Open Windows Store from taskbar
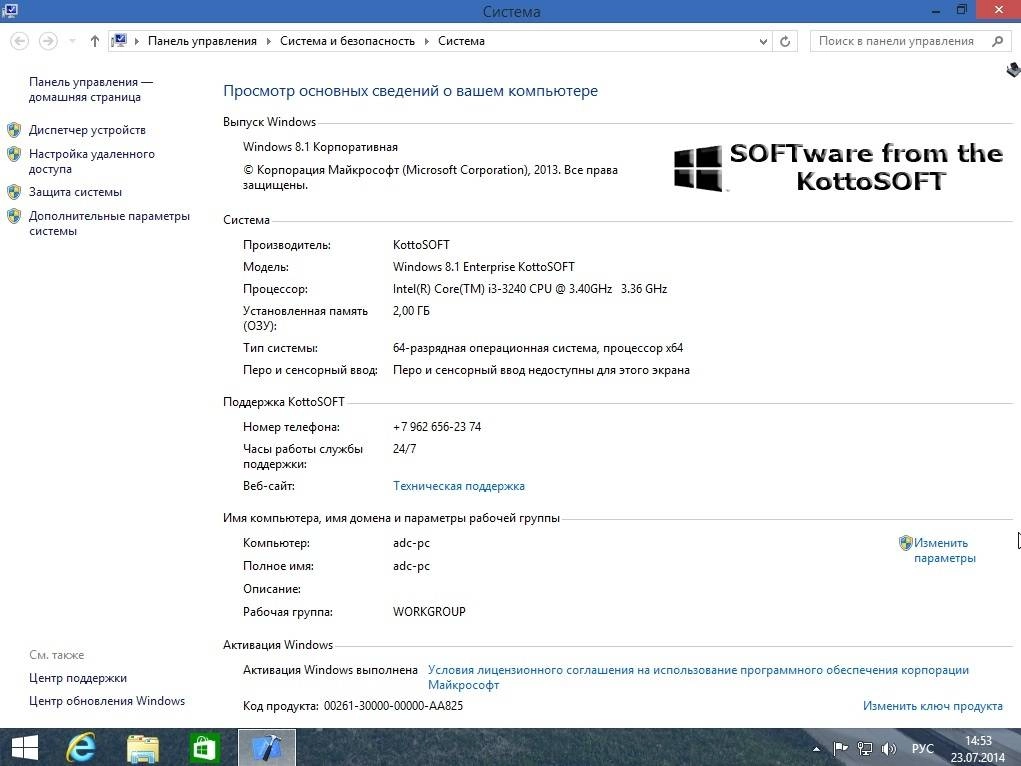 pos(204,748)
